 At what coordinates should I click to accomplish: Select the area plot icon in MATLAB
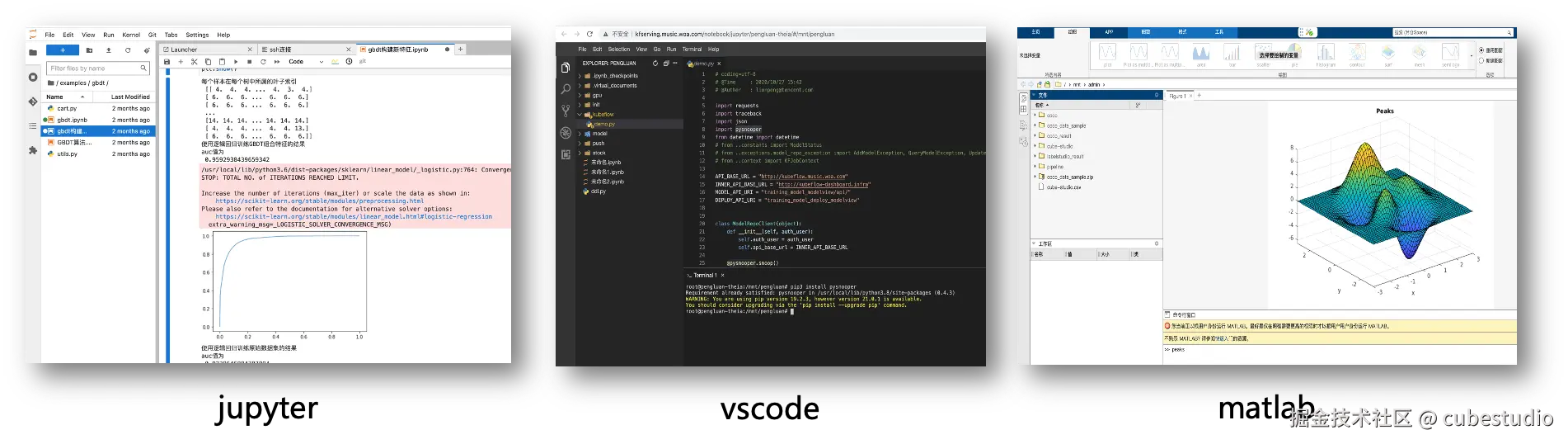[x=1201, y=54]
